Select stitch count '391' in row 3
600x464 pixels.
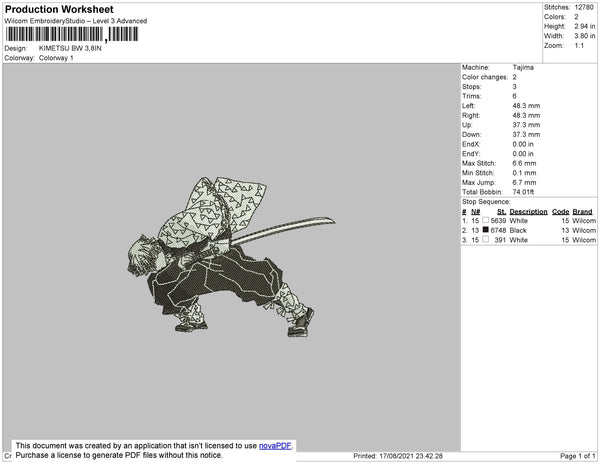click(x=500, y=240)
